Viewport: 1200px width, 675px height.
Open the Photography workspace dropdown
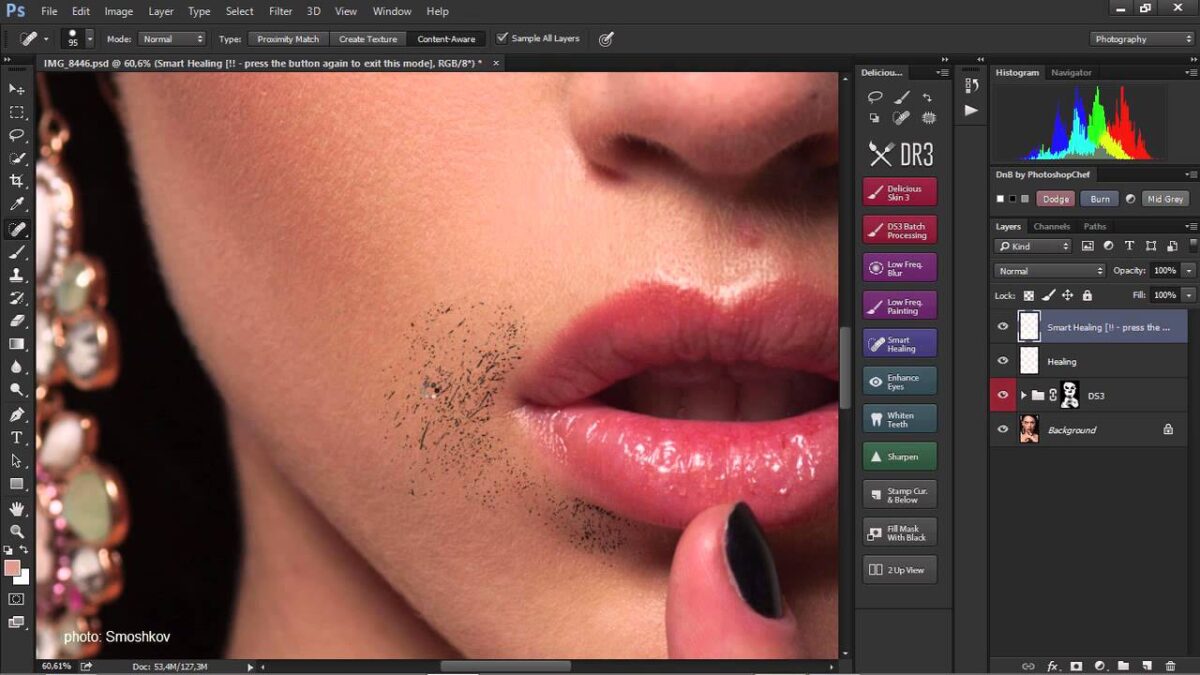point(1142,39)
